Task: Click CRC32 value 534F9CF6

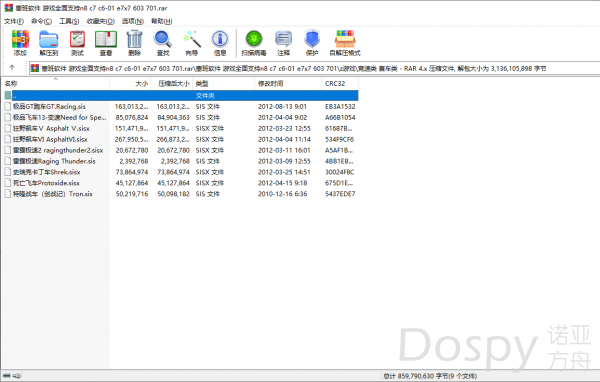Action: pyautogui.click(x=339, y=139)
